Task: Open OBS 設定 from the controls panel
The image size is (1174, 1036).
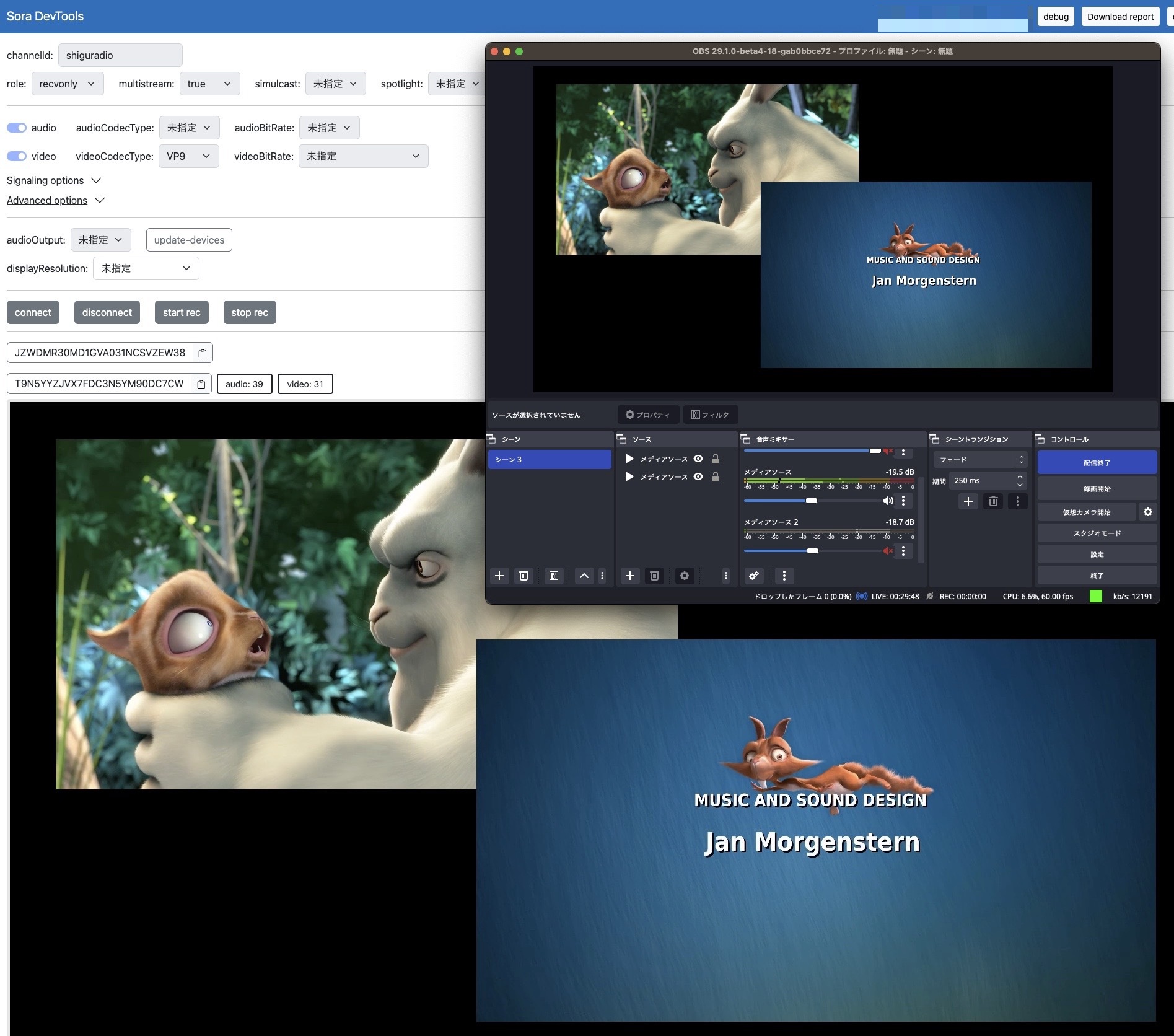Action: pos(1097,555)
